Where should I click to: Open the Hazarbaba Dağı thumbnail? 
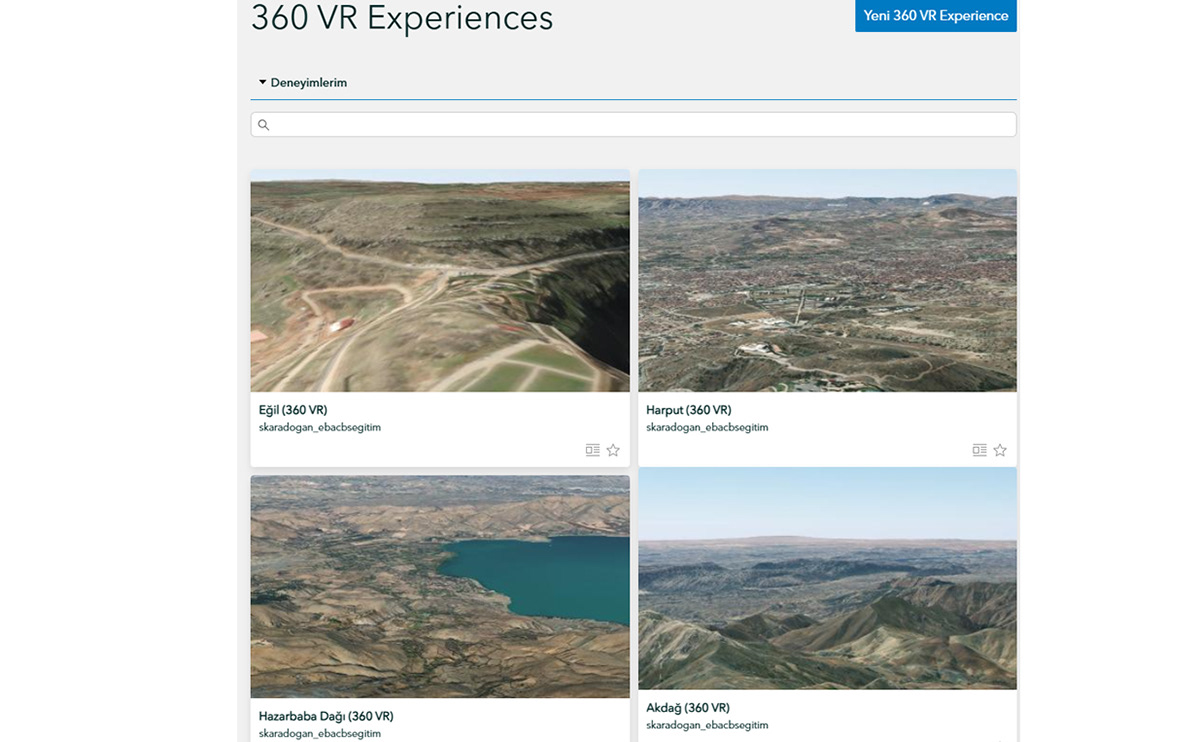pyautogui.click(x=440, y=586)
